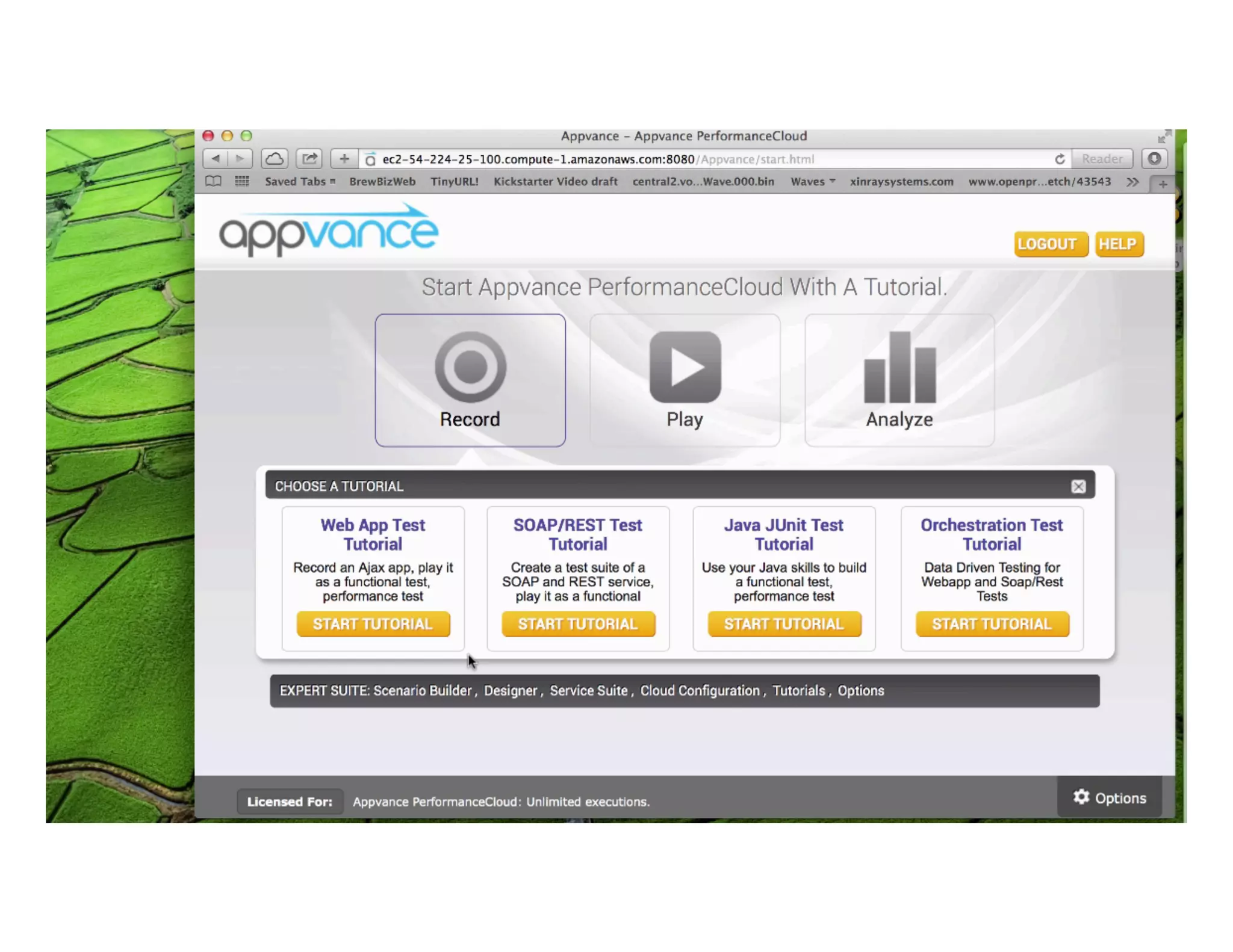Image resolution: width=1233 pixels, height=952 pixels.
Task: Start the Orchestration Test tutorial
Action: tap(992, 624)
